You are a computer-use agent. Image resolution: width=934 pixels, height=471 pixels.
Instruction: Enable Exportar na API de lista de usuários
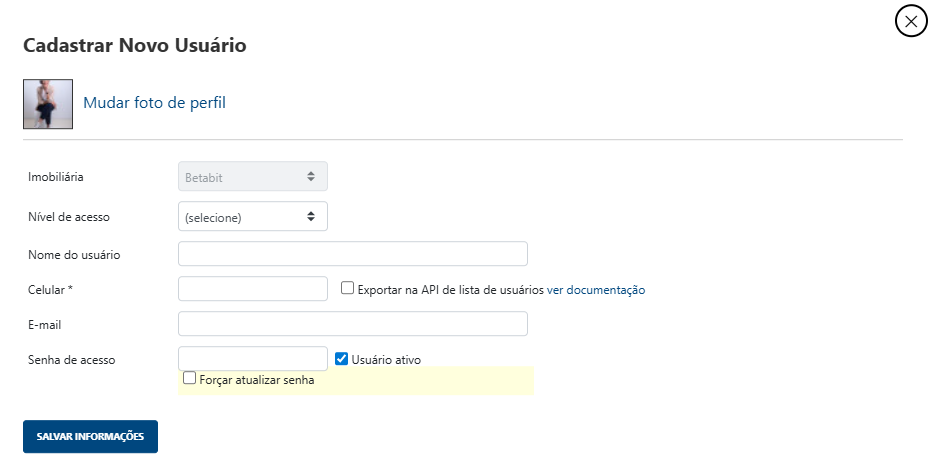pos(348,288)
